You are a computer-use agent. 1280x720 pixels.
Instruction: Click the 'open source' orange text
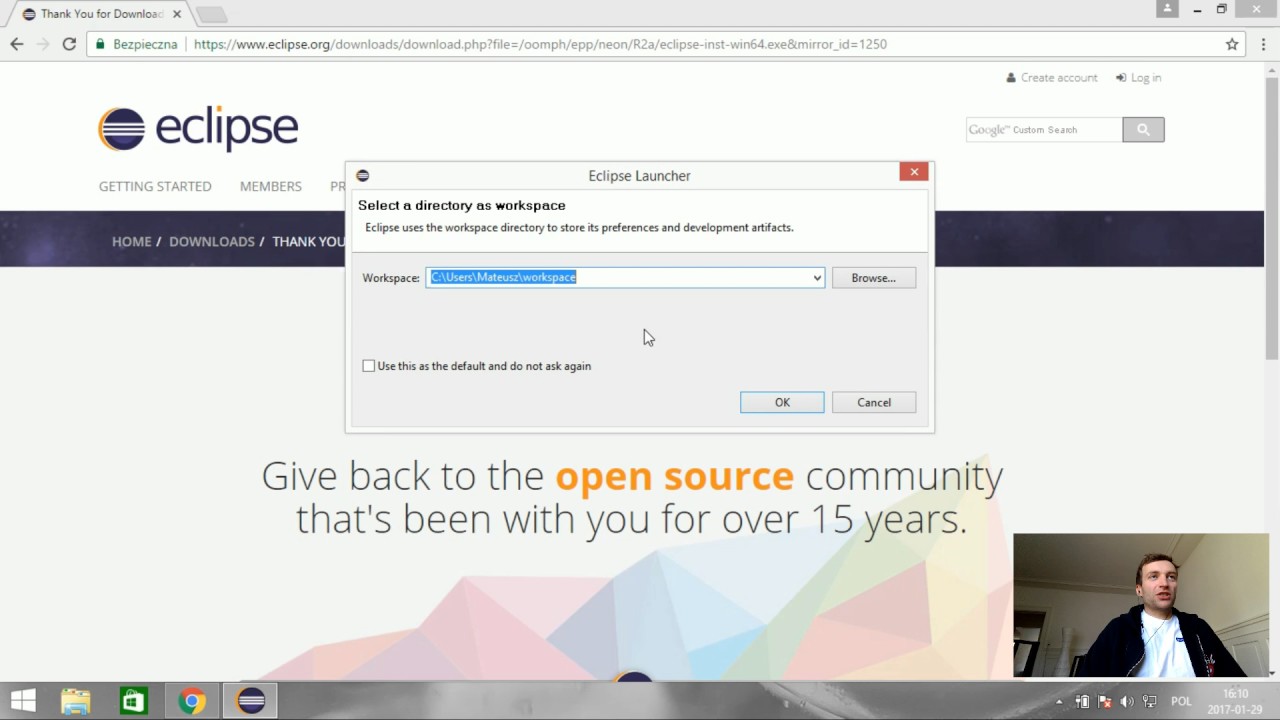(674, 476)
